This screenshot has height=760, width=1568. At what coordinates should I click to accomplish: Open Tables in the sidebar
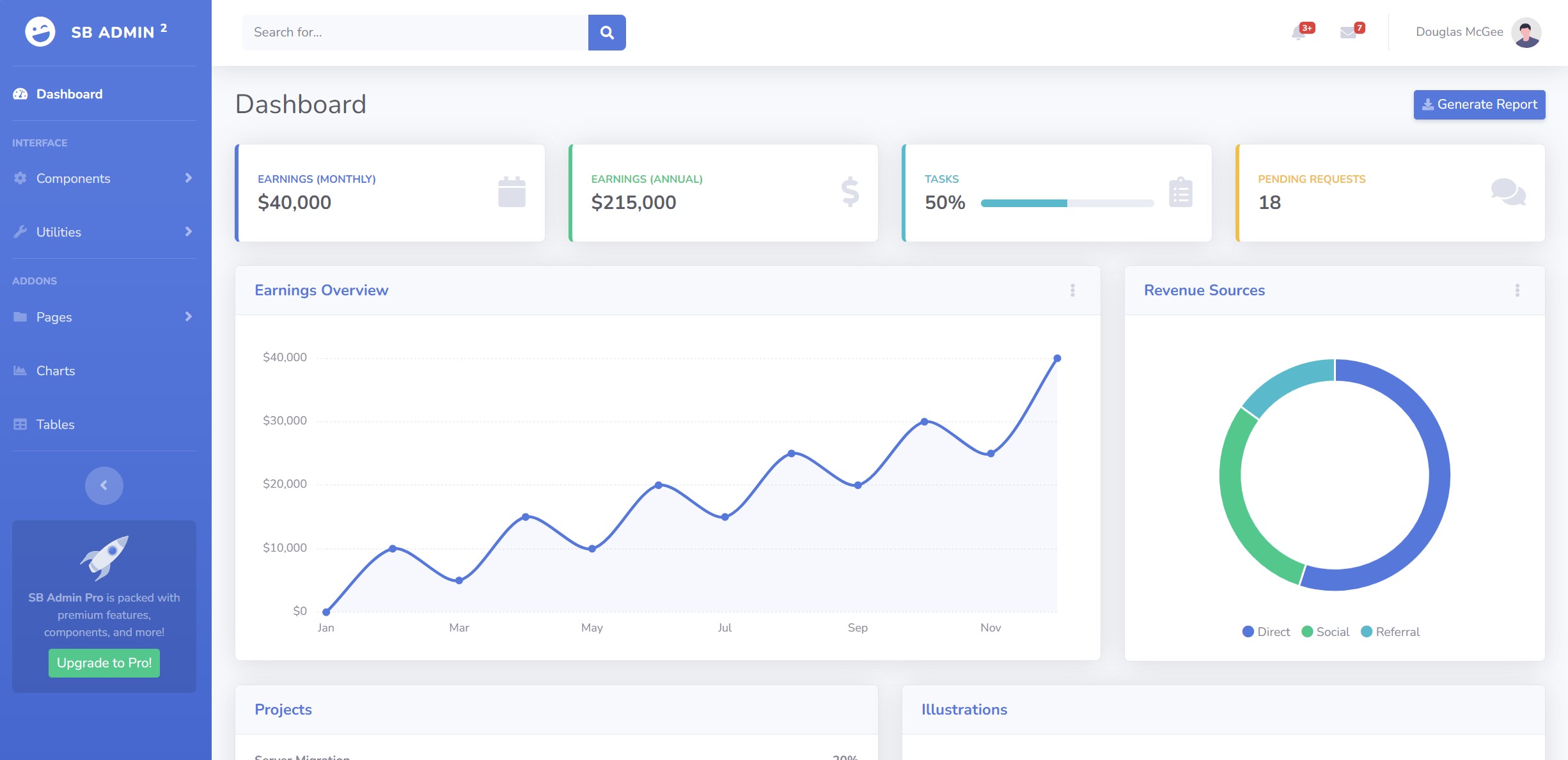pyautogui.click(x=55, y=424)
